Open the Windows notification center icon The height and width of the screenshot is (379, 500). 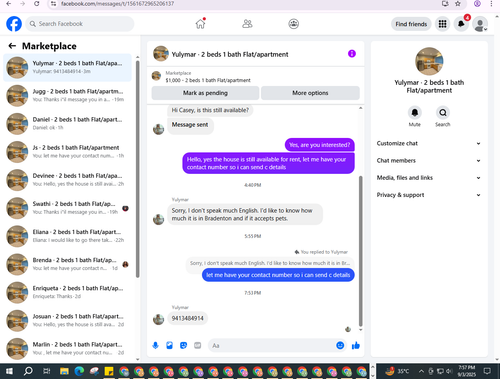pyautogui.click(x=487, y=371)
